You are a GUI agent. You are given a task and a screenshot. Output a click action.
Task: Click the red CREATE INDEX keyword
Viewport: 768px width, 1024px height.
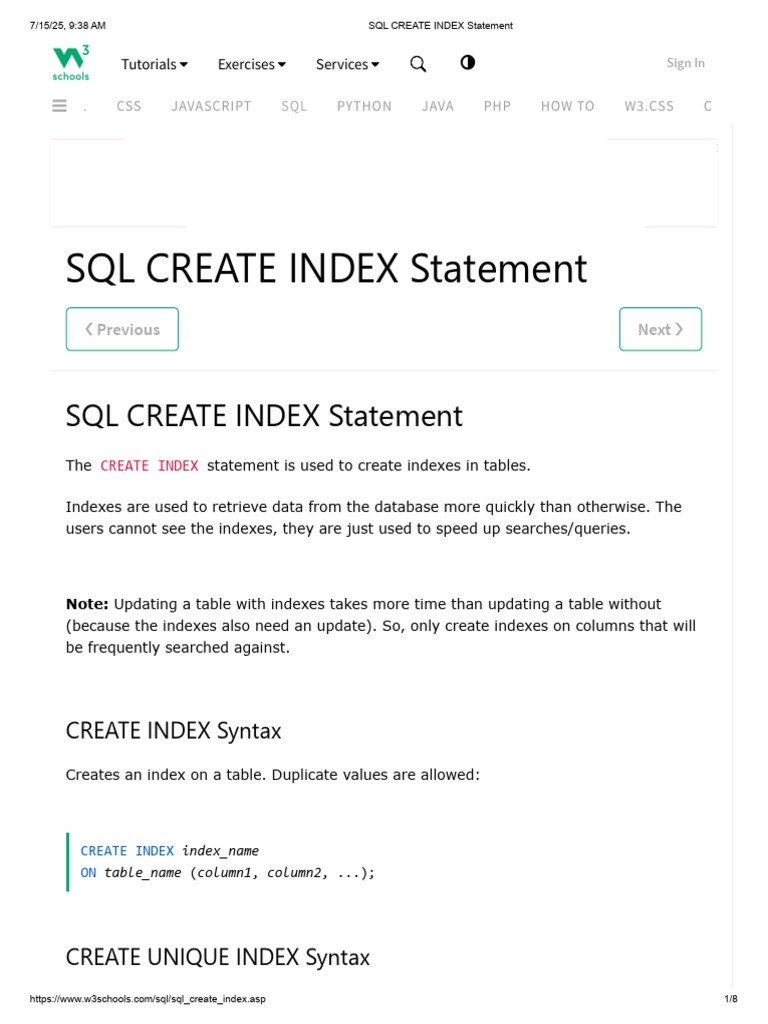tap(150, 466)
